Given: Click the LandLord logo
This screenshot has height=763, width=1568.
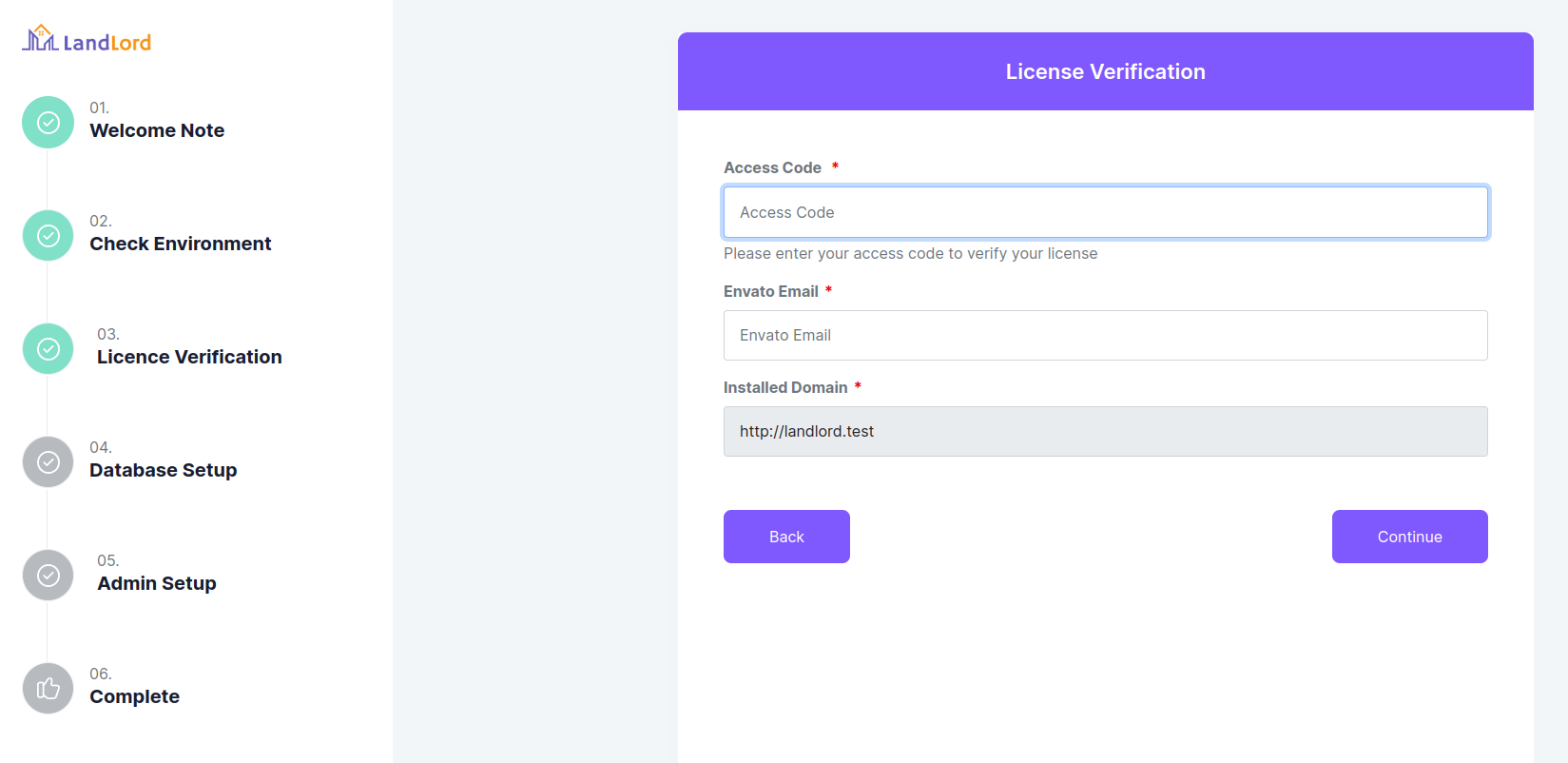Looking at the screenshot, I should click(87, 40).
